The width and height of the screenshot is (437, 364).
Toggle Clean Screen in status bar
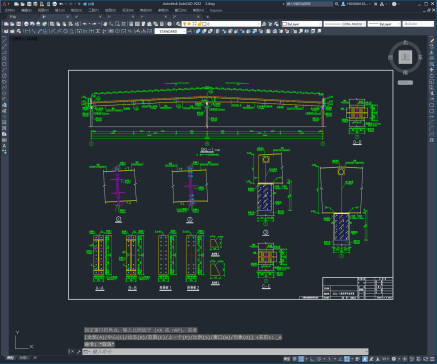(x=425, y=359)
